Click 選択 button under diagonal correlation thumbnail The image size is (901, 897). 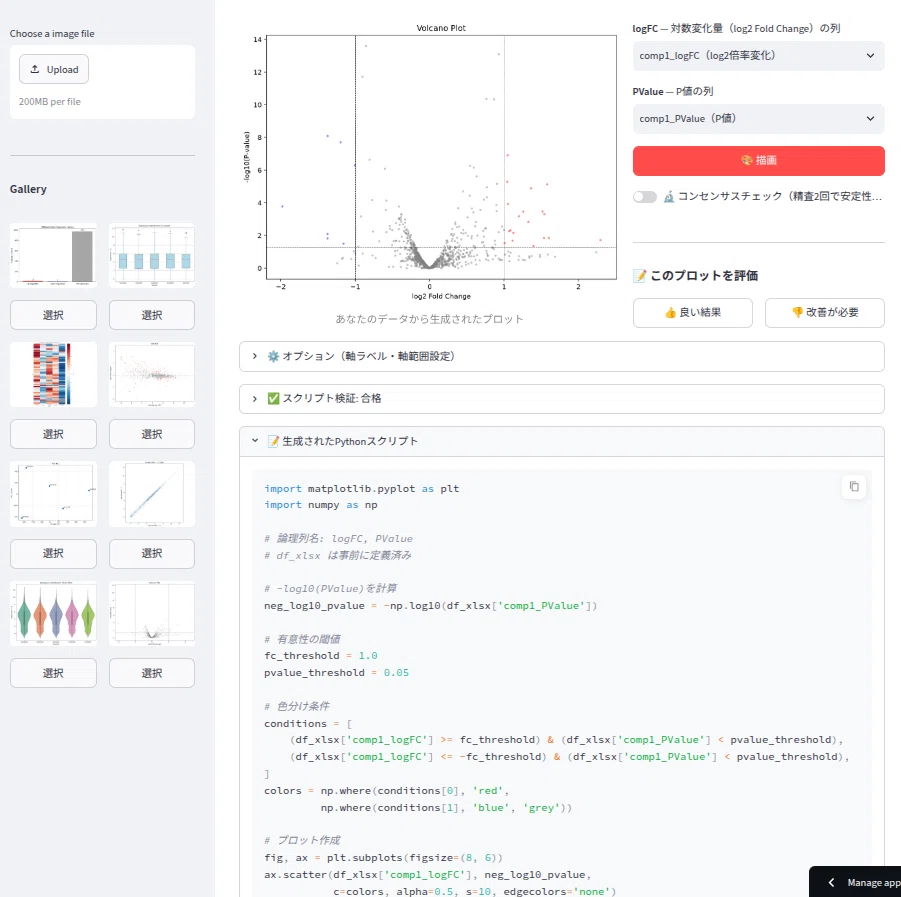click(x=152, y=553)
